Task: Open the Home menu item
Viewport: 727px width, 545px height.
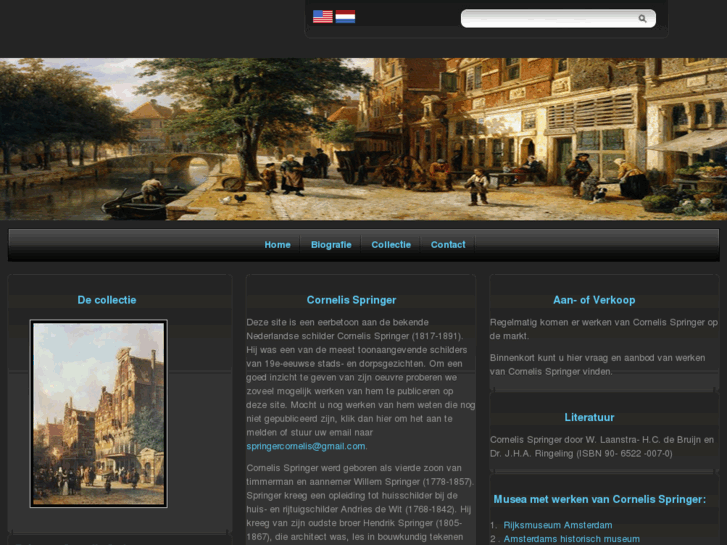Action: coord(277,244)
